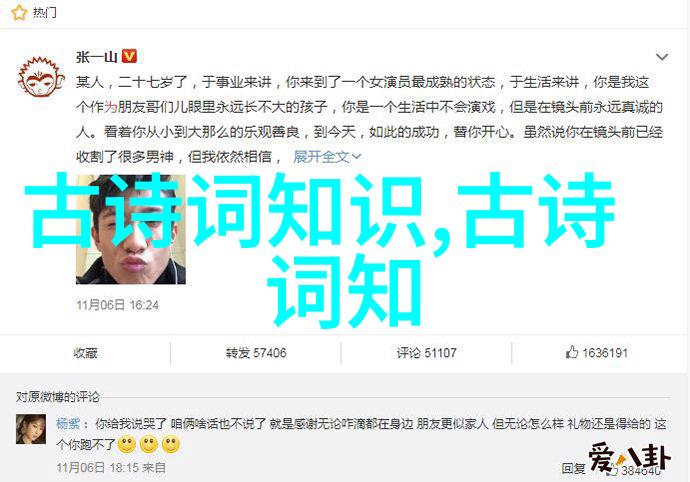Click the orange V verified badge
690x482 pixels.
129,56
